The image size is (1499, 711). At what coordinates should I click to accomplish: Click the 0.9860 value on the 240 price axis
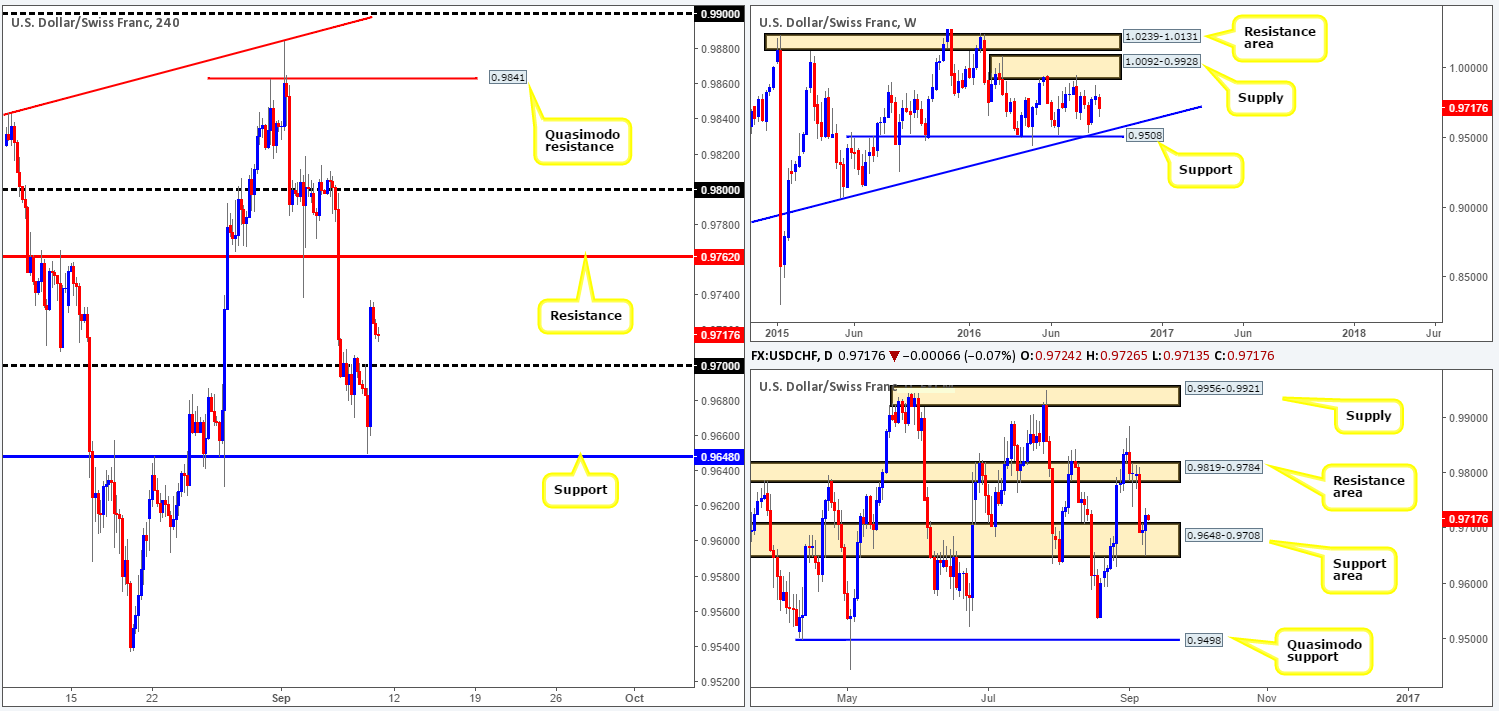[x=720, y=84]
